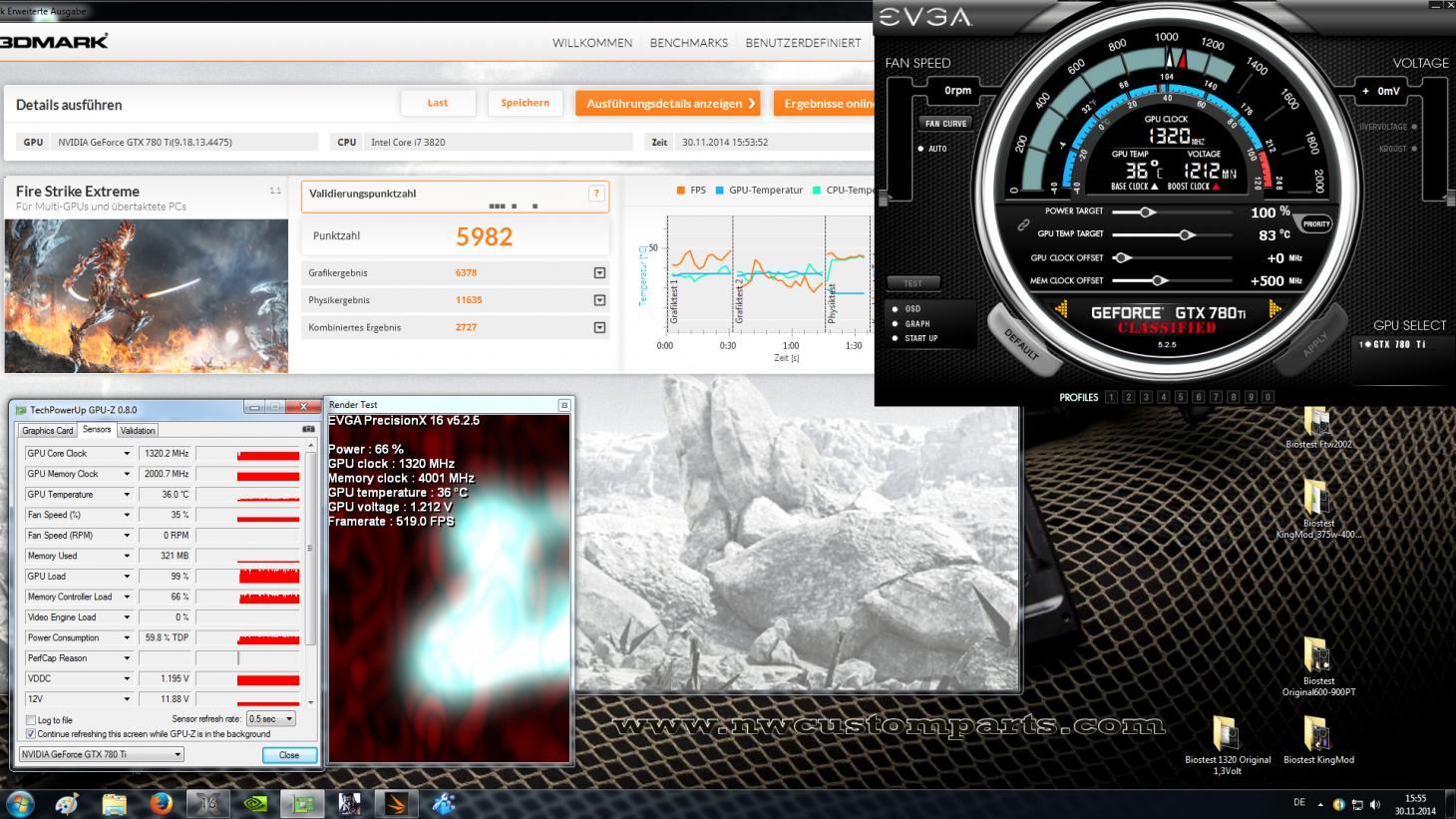Click the voltage plus icon
1456x819 pixels.
coord(1366,91)
